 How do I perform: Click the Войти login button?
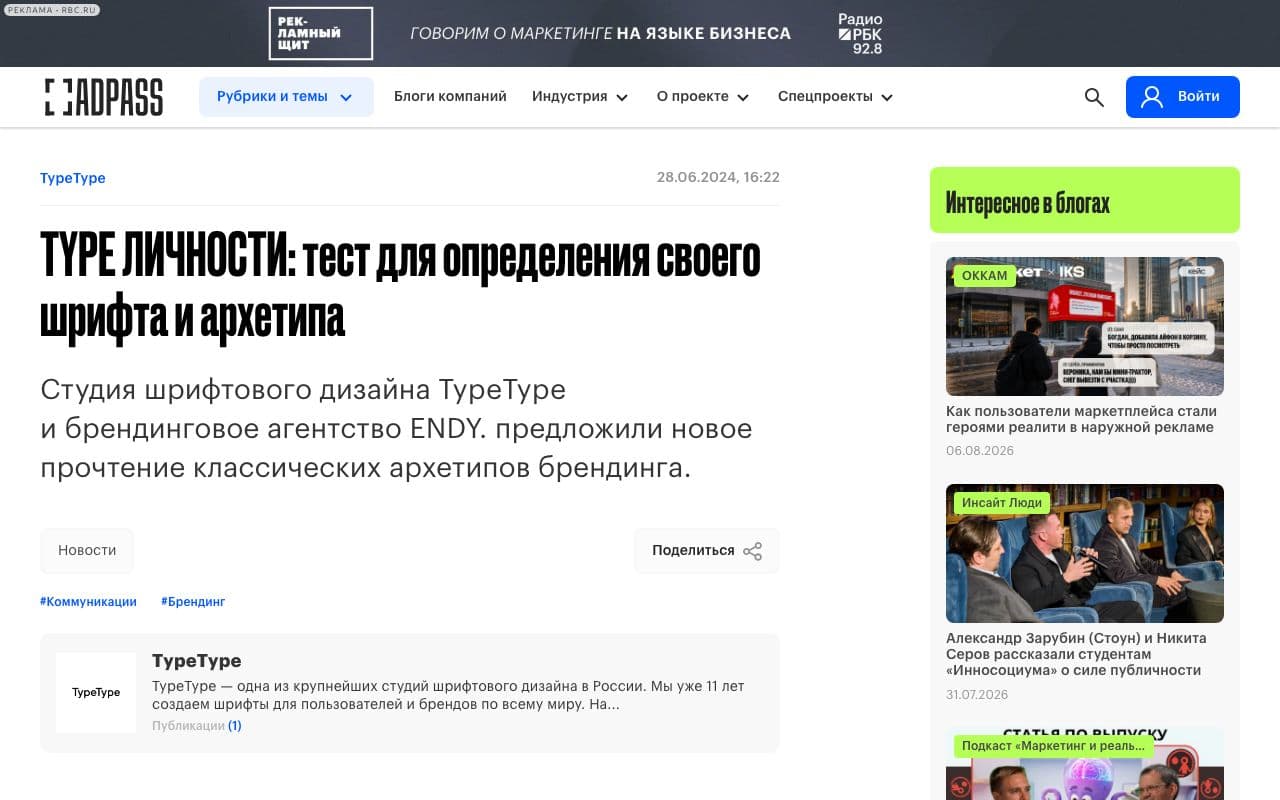(1183, 97)
